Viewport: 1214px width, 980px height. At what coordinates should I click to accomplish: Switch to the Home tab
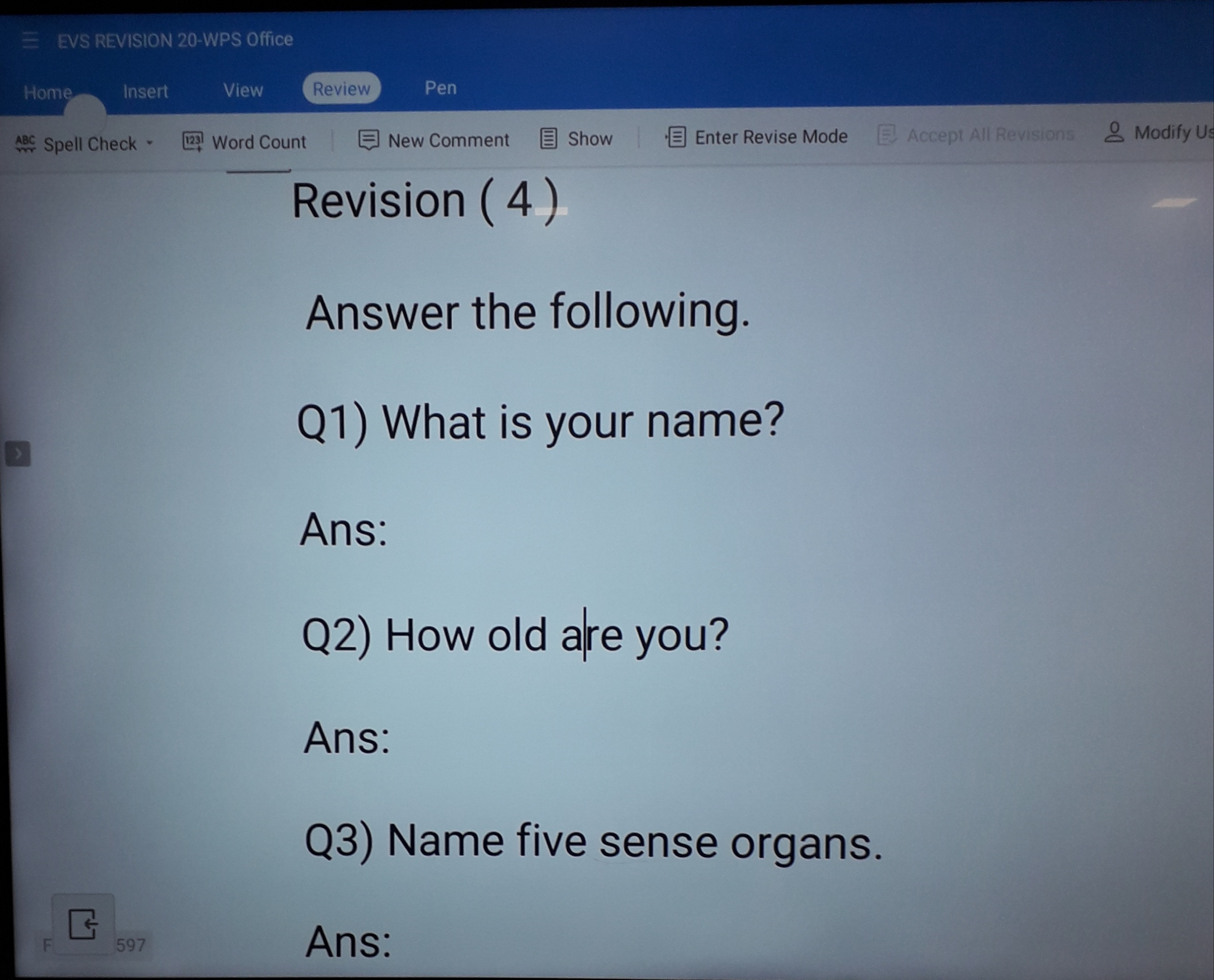pos(48,92)
